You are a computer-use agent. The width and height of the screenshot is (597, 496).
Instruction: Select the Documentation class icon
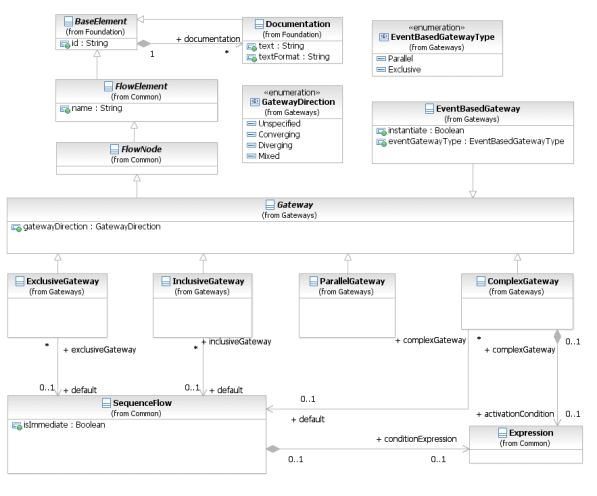[259, 24]
